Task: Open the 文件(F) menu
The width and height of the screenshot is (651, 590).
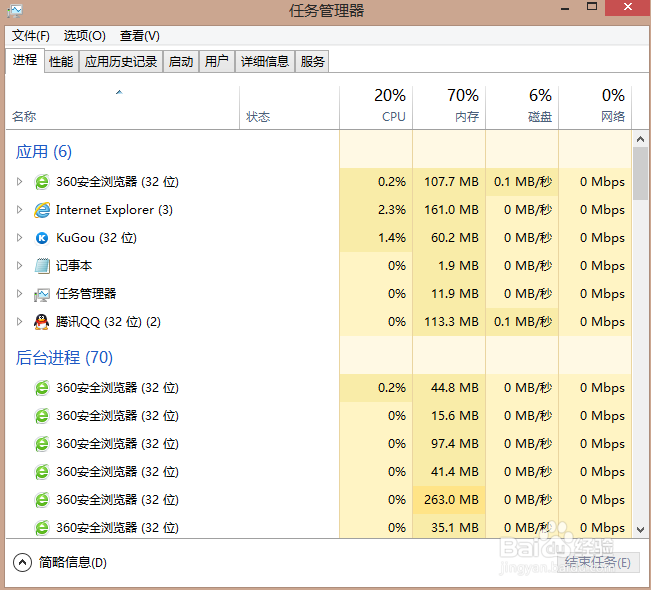Action: click(x=31, y=36)
